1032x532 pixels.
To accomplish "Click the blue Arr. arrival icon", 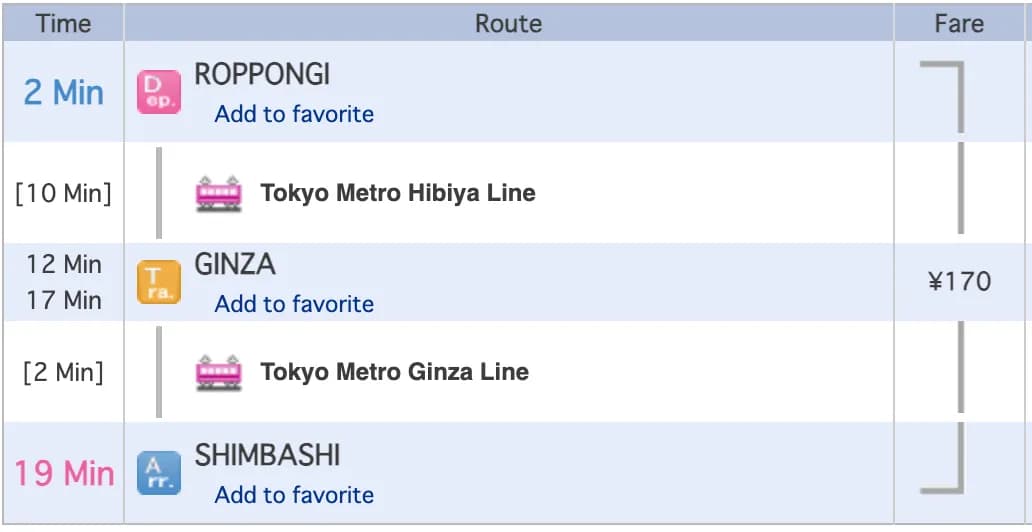I will (159, 473).
